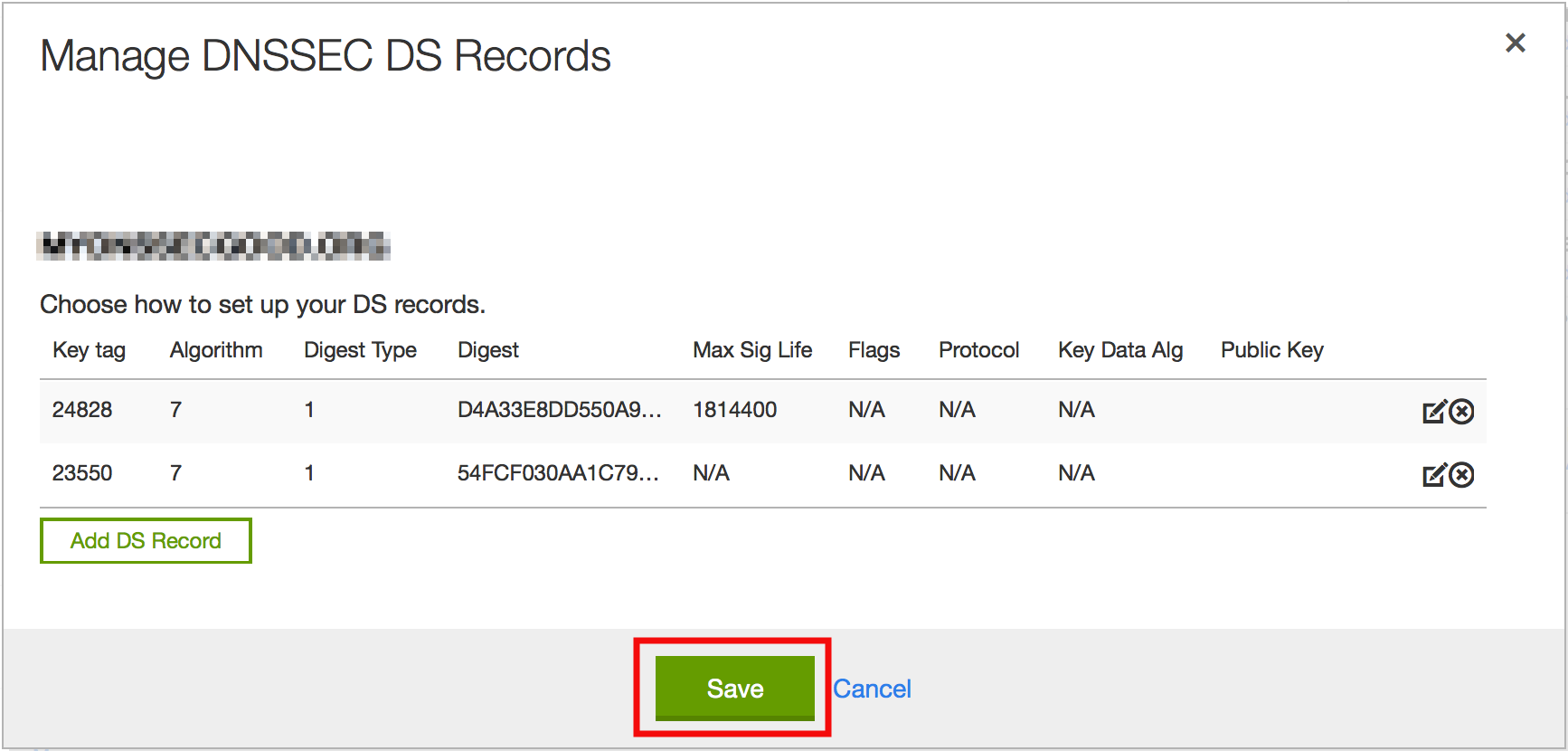Click the Algorithm column header

[216, 350]
